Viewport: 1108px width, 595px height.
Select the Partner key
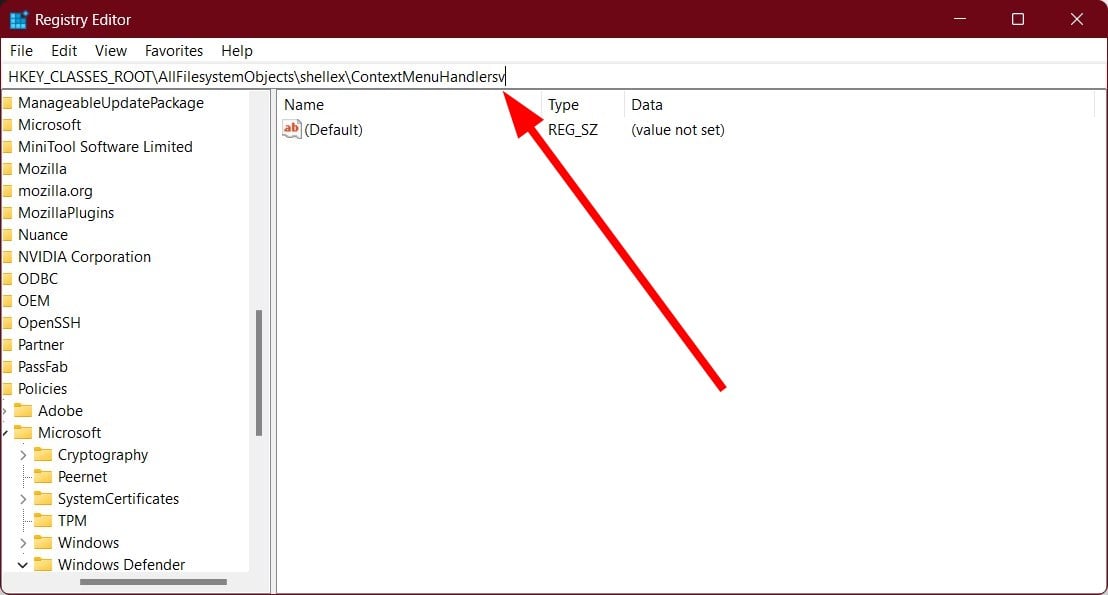pyautogui.click(x=41, y=345)
